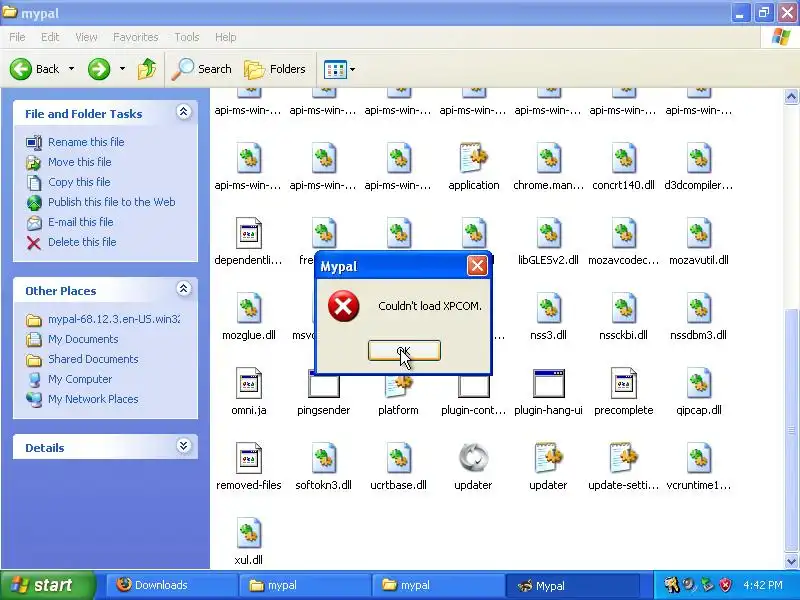
Task: Open the Tools menu
Action: (x=187, y=37)
